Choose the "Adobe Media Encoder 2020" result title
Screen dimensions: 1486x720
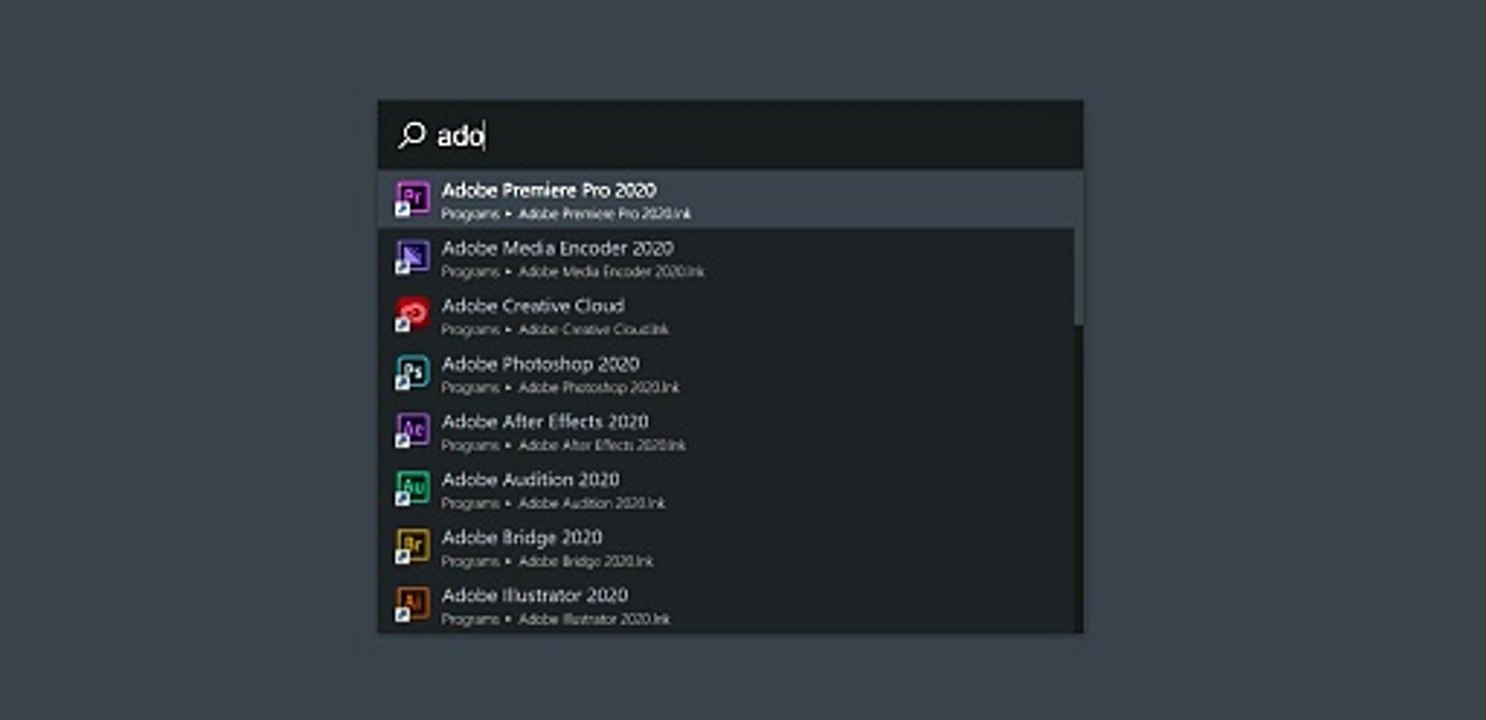(557, 248)
